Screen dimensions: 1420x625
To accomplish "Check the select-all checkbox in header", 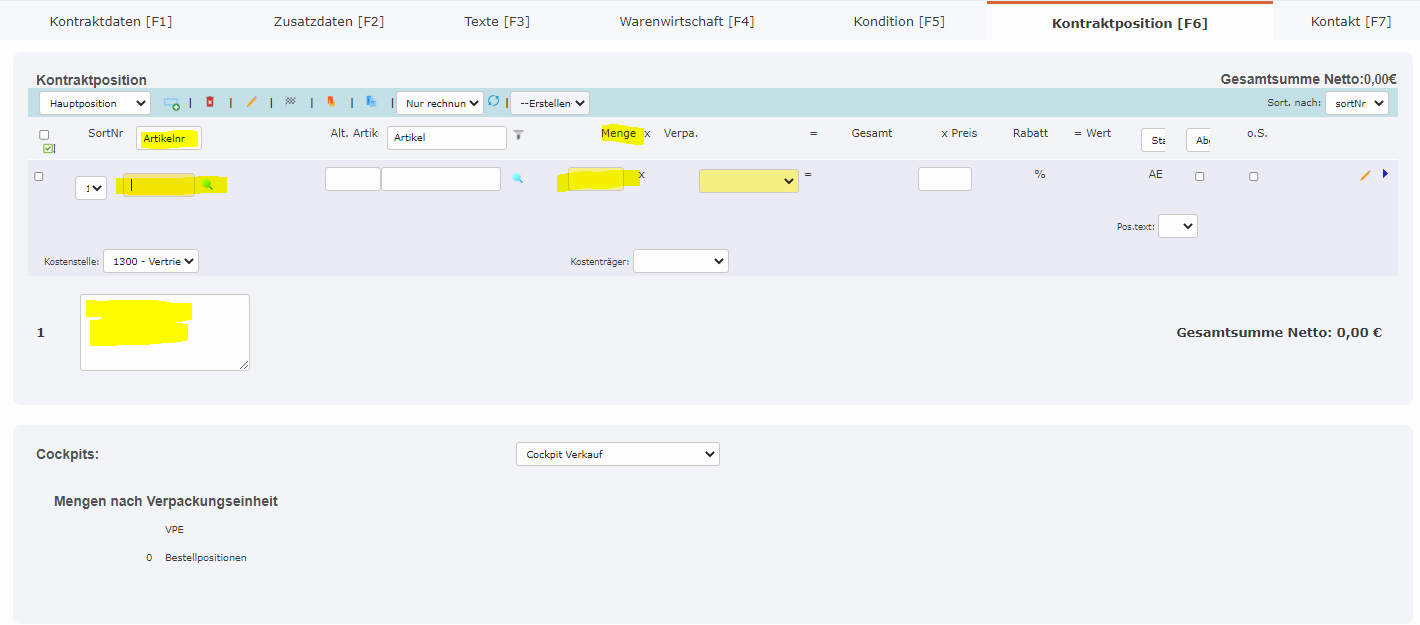I will coord(44,135).
